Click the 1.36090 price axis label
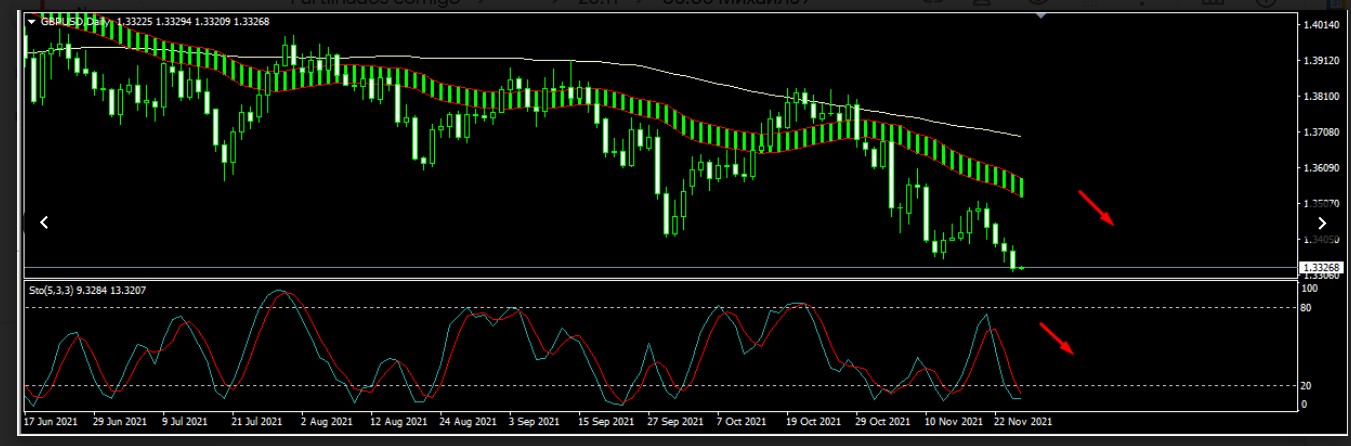 pos(1321,168)
